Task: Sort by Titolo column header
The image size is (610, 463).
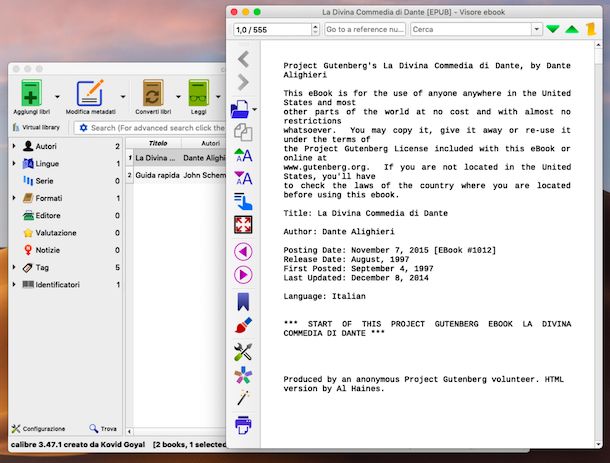Action: [x=158, y=143]
